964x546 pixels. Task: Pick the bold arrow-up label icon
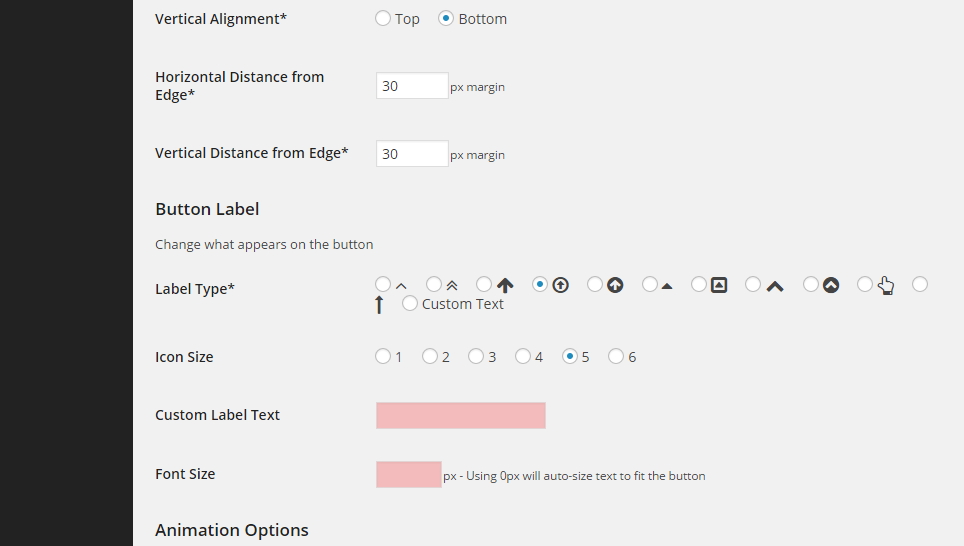[484, 284]
